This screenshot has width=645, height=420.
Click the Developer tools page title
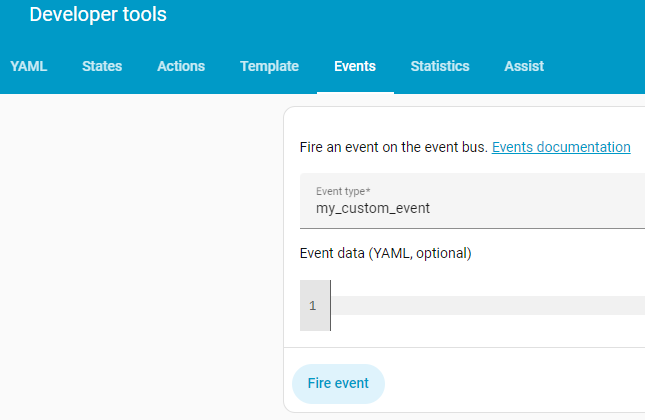coord(98,15)
